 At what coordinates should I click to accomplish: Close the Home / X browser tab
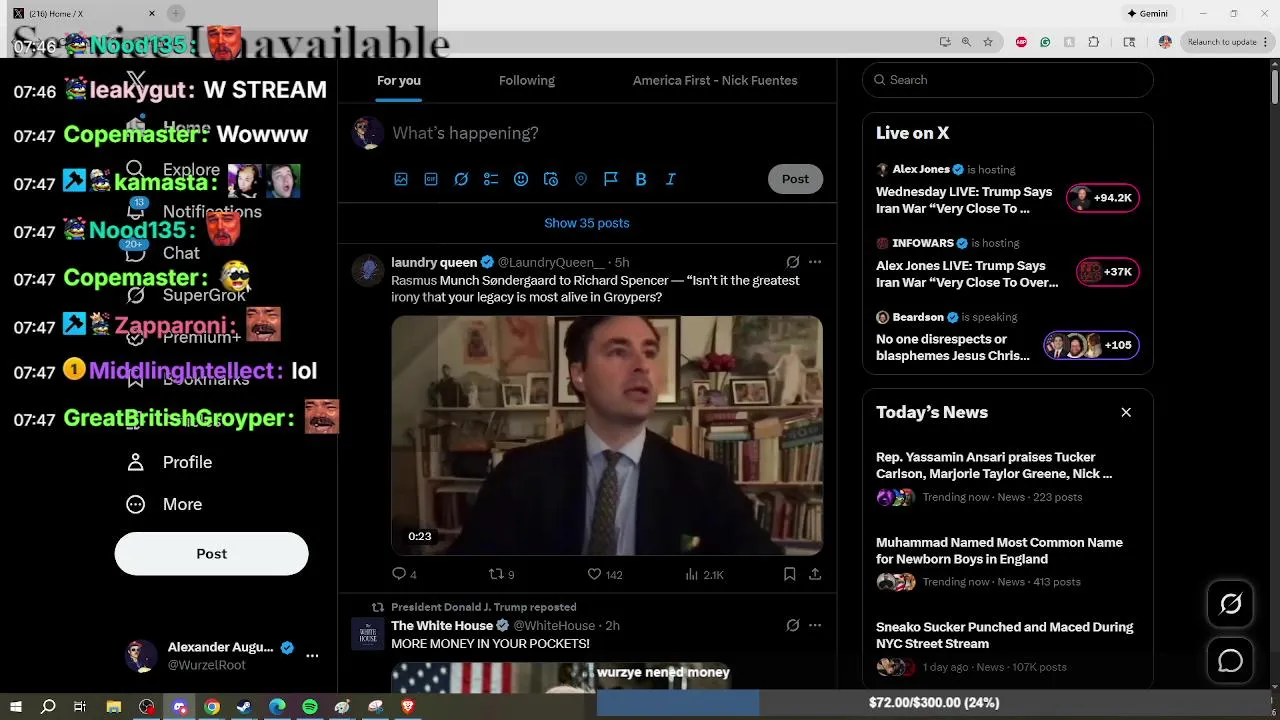click(x=152, y=13)
